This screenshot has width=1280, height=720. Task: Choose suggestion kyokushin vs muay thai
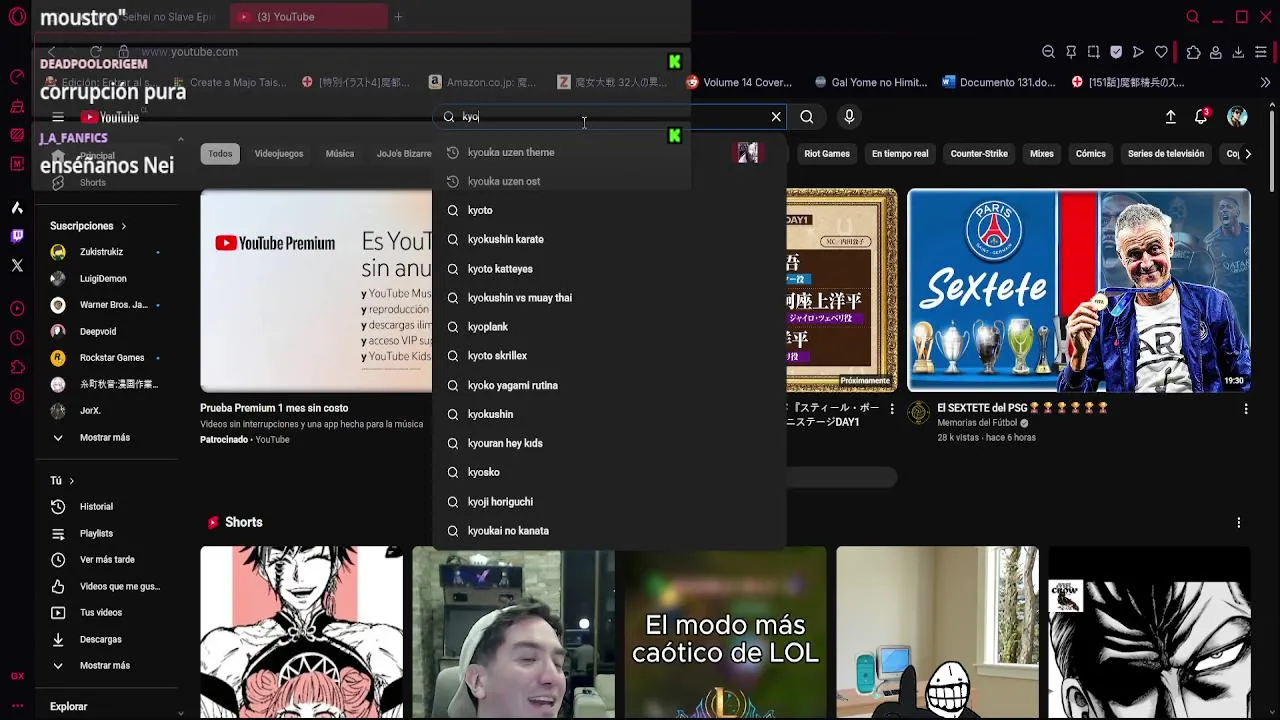point(610,298)
